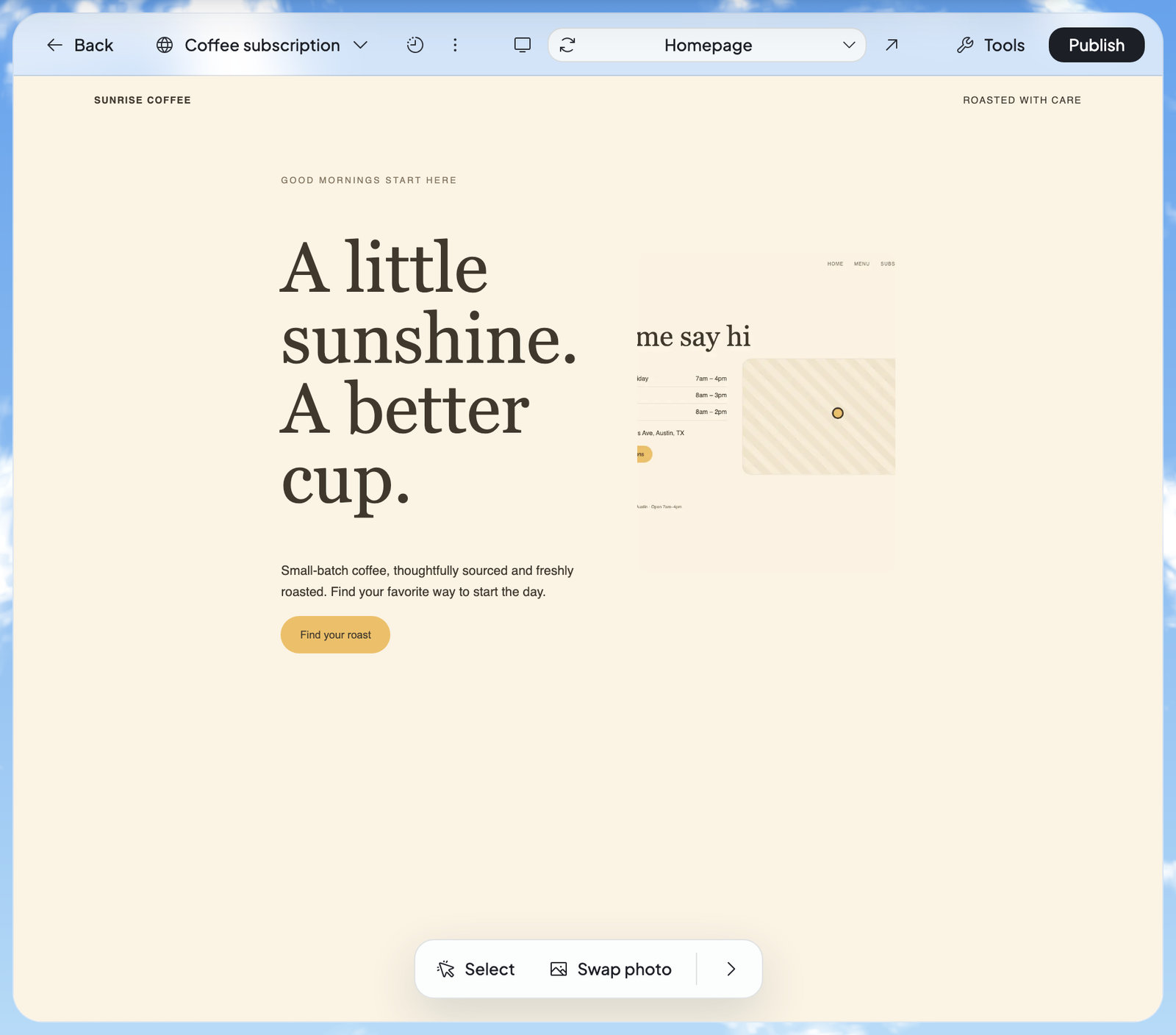Expand bottom toolbar with right chevron
Image resolution: width=1176 pixels, height=1035 pixels.
pyautogui.click(x=731, y=969)
